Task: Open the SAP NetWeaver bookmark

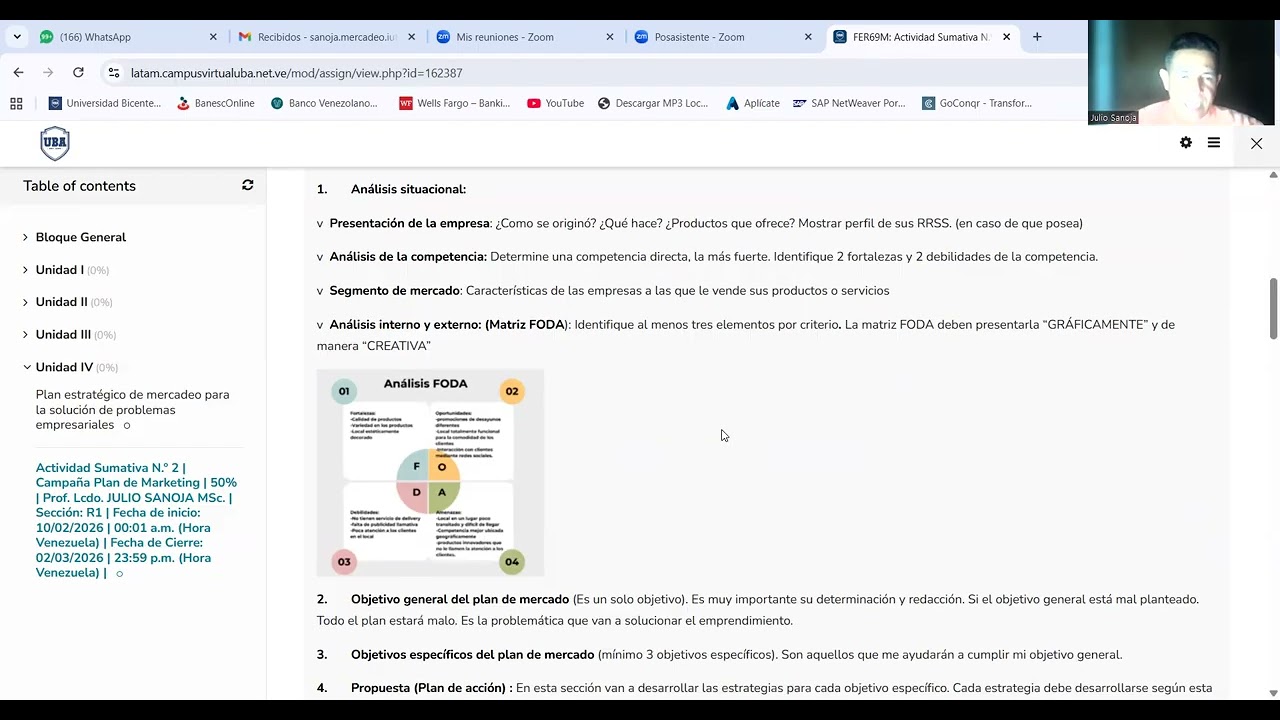Action: (849, 103)
